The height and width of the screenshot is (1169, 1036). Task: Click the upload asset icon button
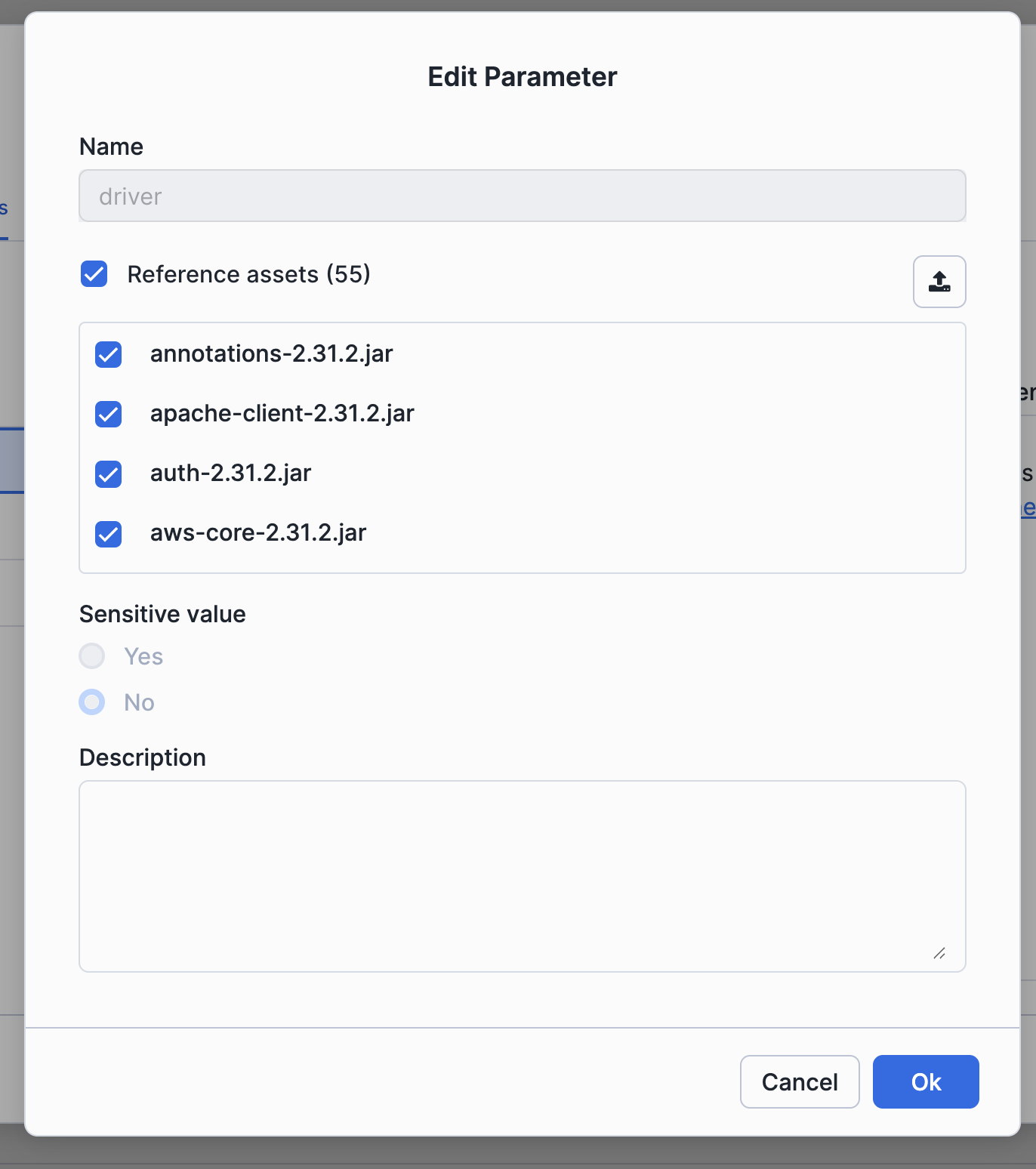click(939, 282)
